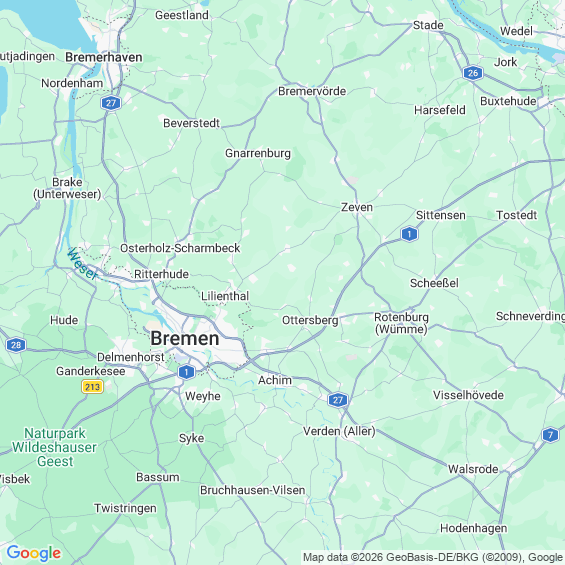Viewport: 565px width, 565px height.
Task: Select the Bremerhaven city label
Action: [104, 57]
